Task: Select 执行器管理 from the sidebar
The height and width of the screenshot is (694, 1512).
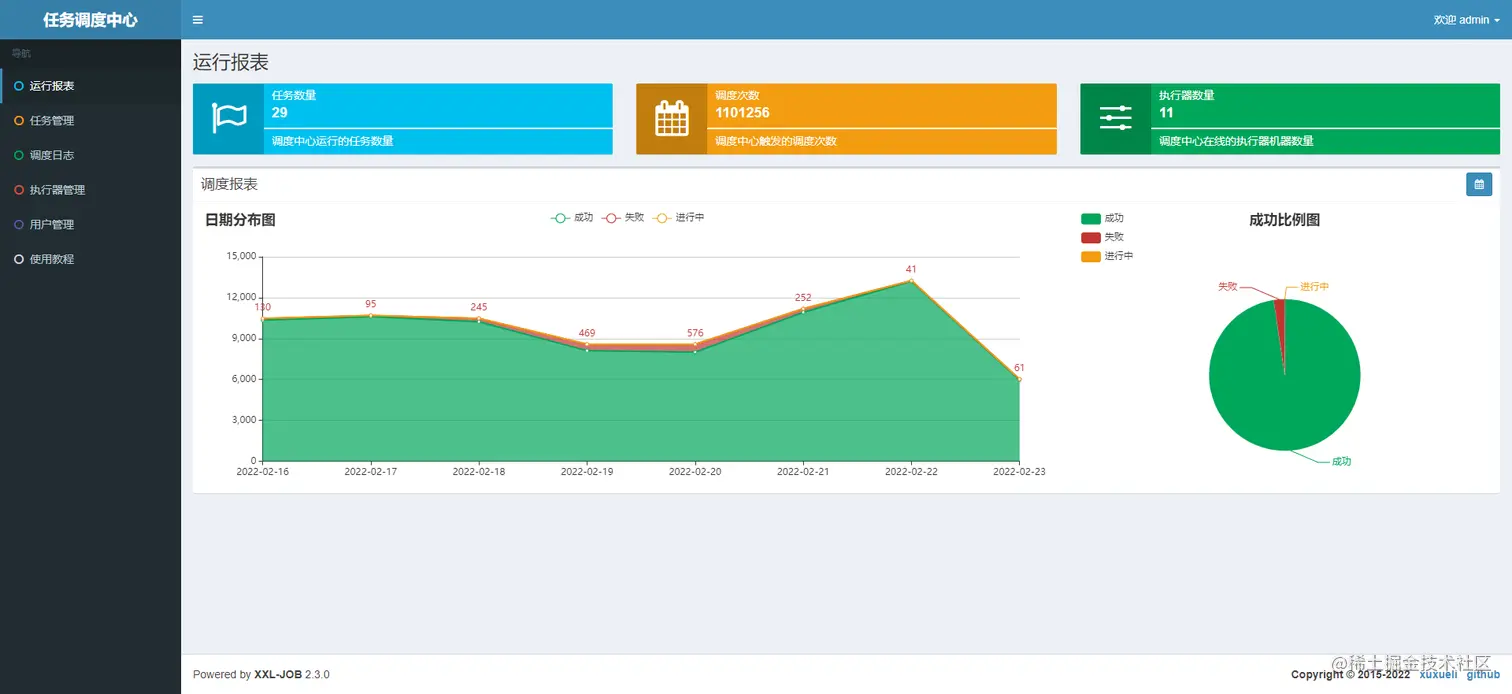Action: click(x=90, y=190)
